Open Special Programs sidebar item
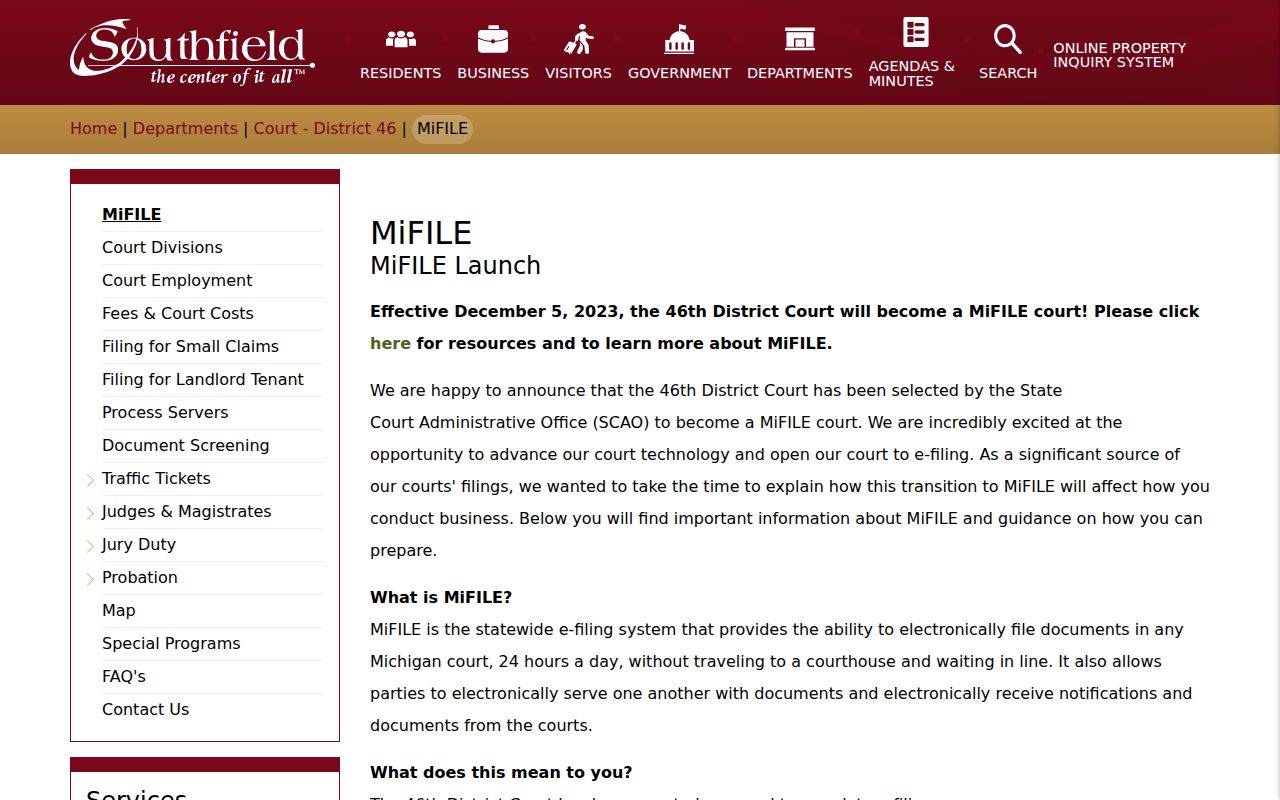The height and width of the screenshot is (800, 1280). click(x=171, y=643)
